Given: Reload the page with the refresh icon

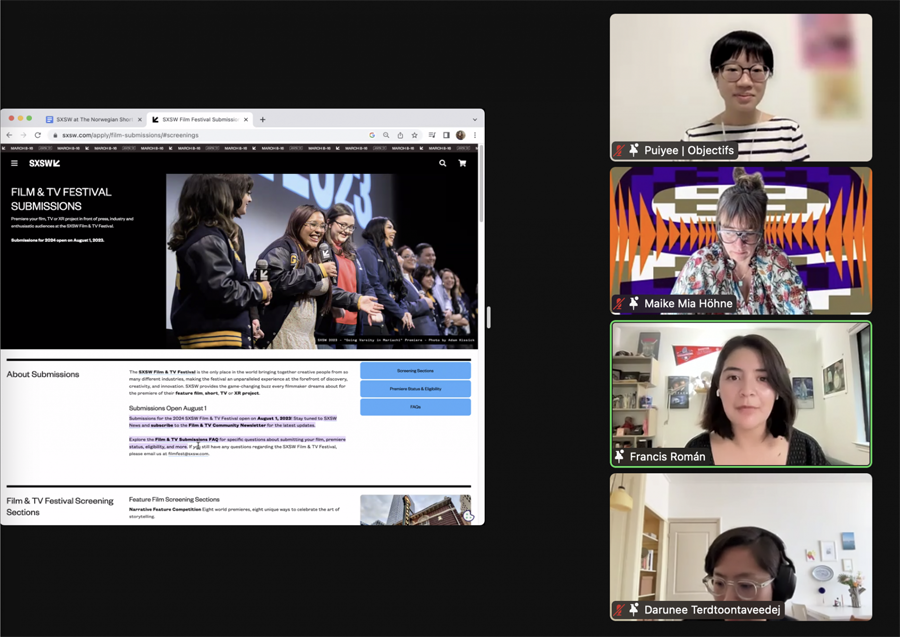Looking at the screenshot, I should 38,135.
